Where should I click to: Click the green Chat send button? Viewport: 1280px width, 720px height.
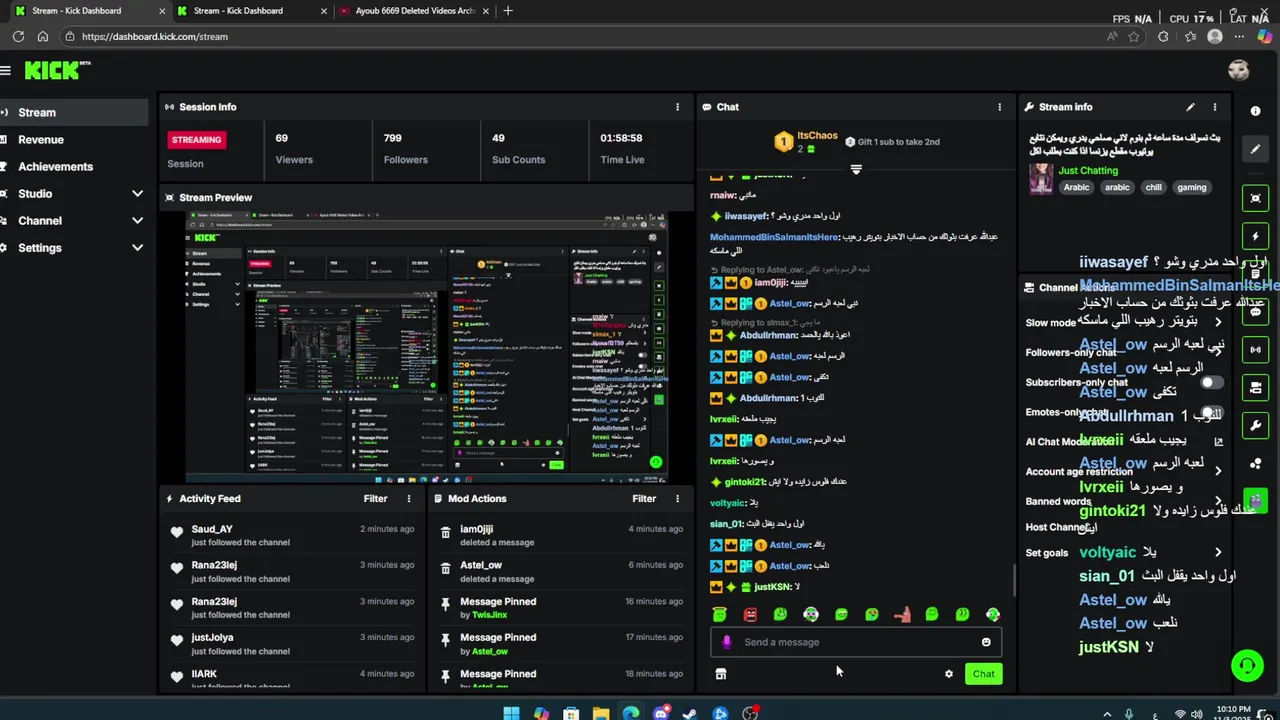click(x=984, y=674)
